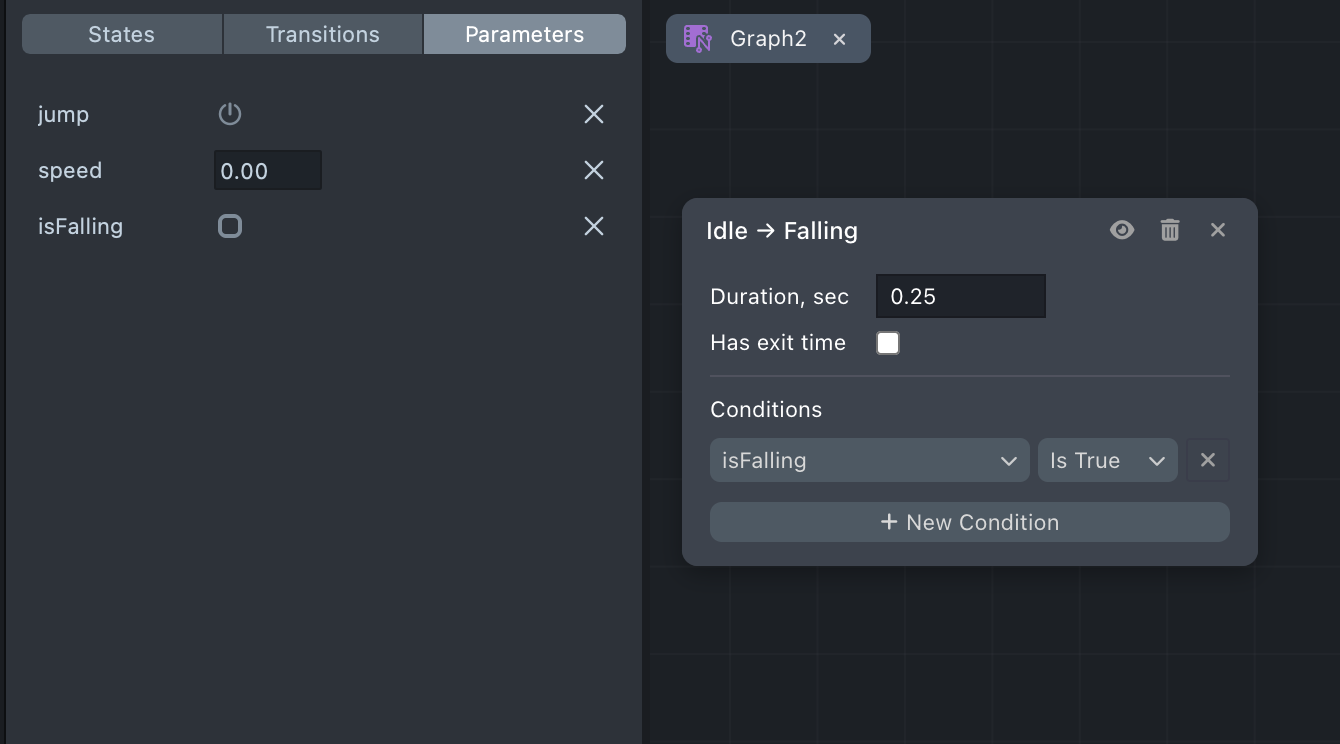
Task: Select the Parameters tab
Action: tap(524, 34)
